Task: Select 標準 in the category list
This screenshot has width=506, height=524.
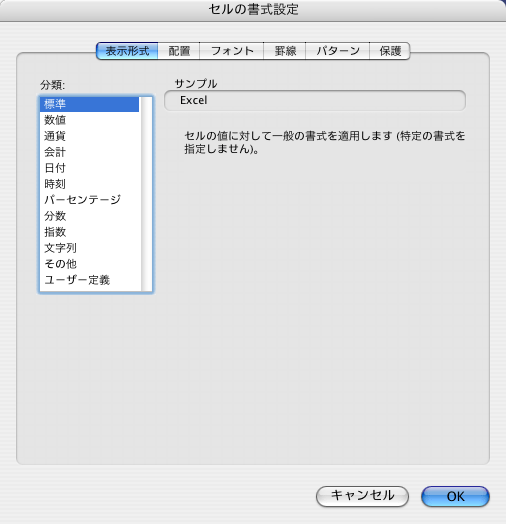Action: click(90, 104)
